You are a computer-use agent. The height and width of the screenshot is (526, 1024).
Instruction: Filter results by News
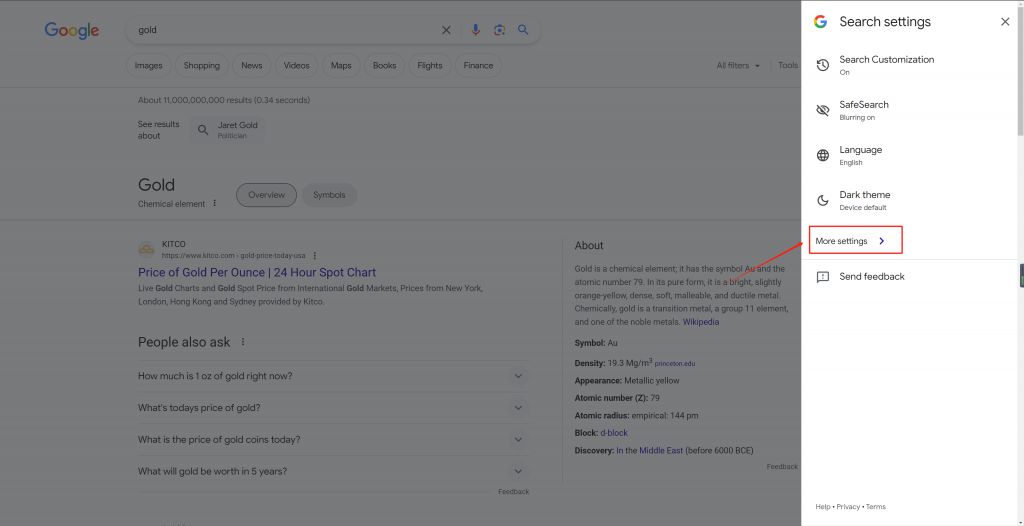[x=251, y=65]
